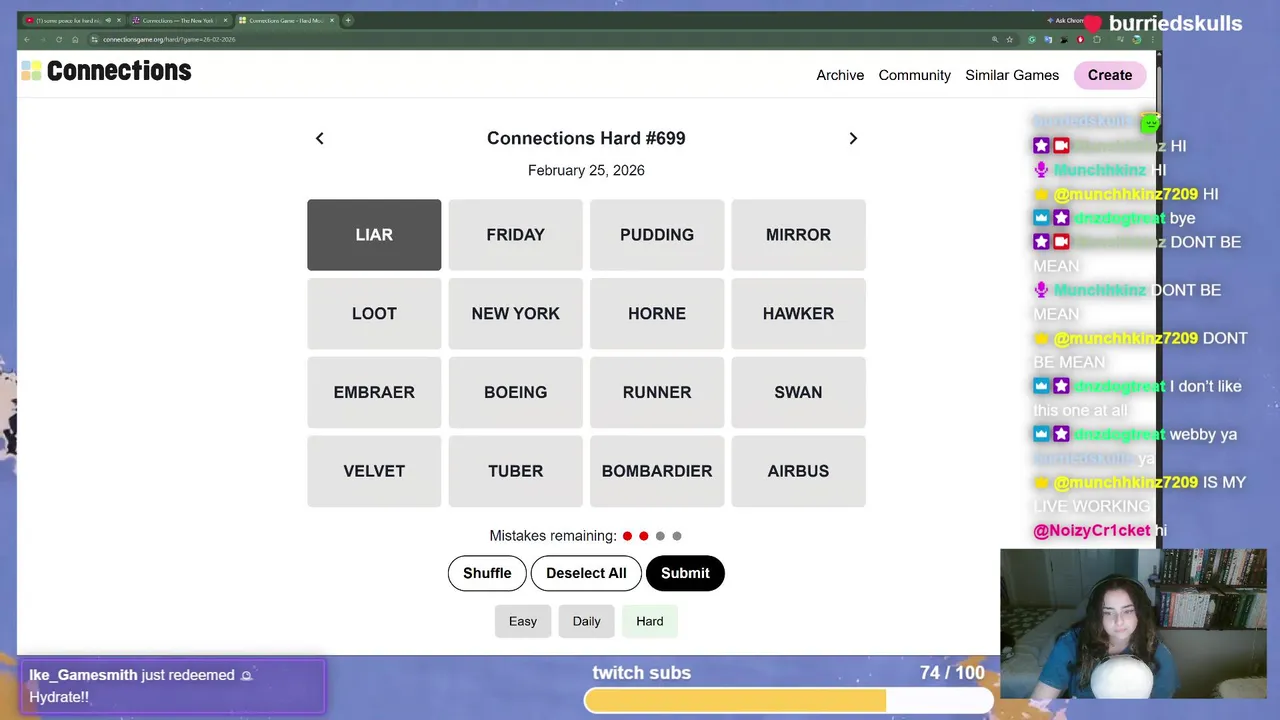Viewport: 1280px width, 720px height.
Task: Click the browser home icon
Action: 75,40
